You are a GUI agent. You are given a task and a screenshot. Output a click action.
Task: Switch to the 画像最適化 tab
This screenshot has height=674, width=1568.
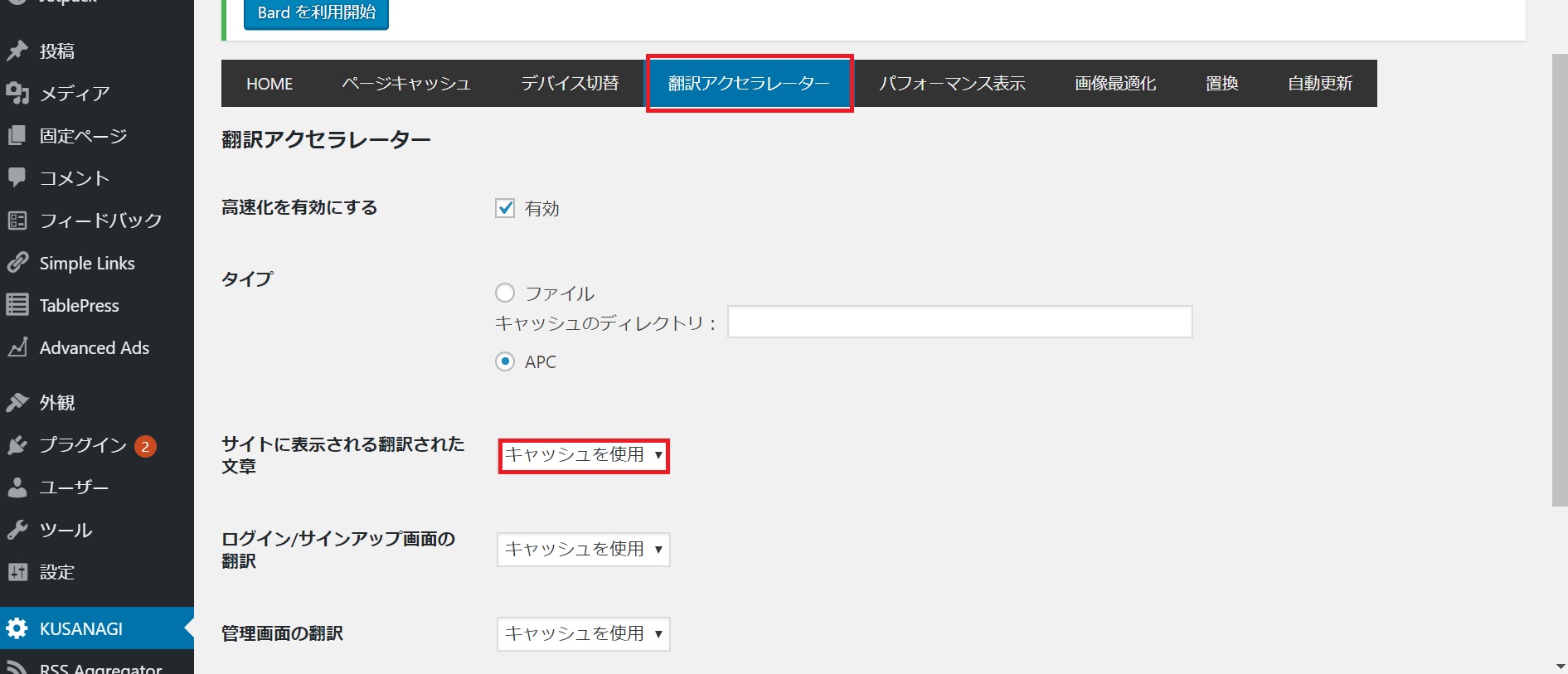coord(1115,84)
